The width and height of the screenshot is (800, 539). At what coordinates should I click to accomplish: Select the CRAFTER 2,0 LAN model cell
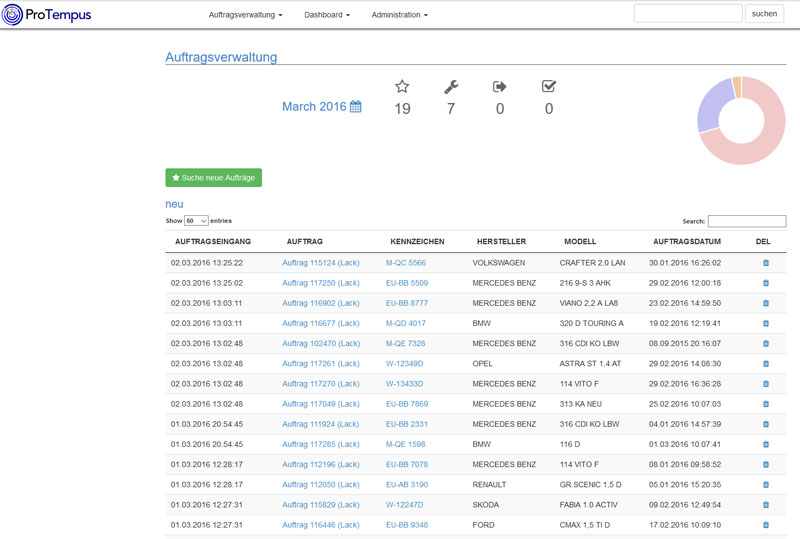click(x=592, y=263)
